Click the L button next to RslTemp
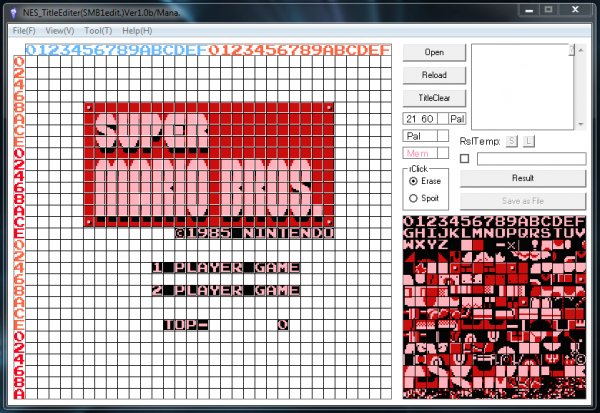Viewport: 600px width, 413px height. click(528, 141)
